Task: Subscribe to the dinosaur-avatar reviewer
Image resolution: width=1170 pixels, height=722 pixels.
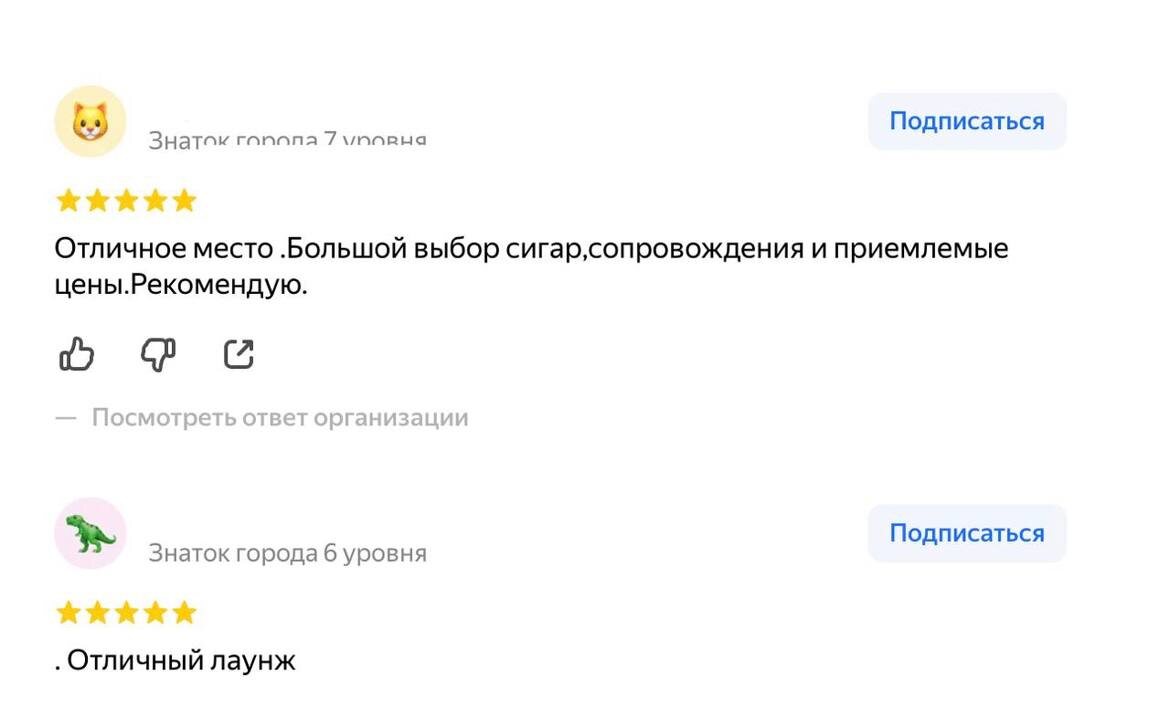Action: click(x=966, y=534)
